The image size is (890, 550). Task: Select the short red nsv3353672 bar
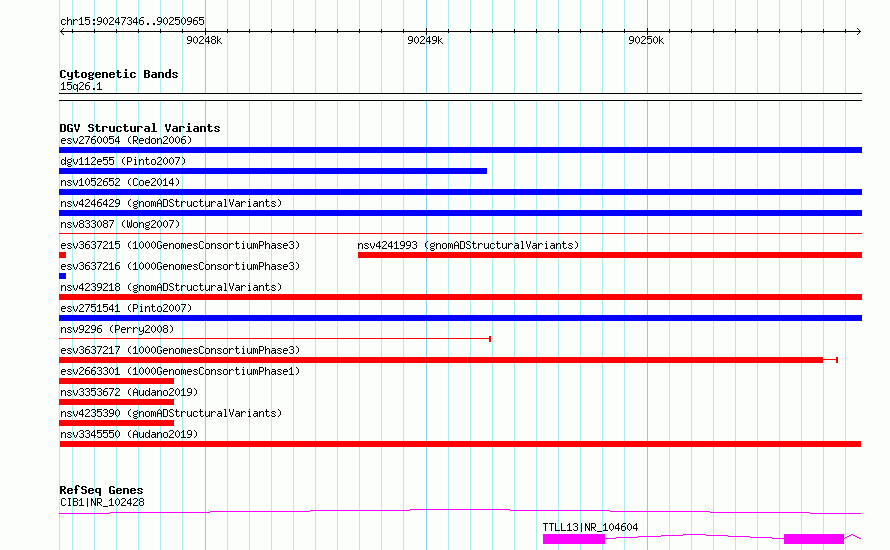coord(116,402)
